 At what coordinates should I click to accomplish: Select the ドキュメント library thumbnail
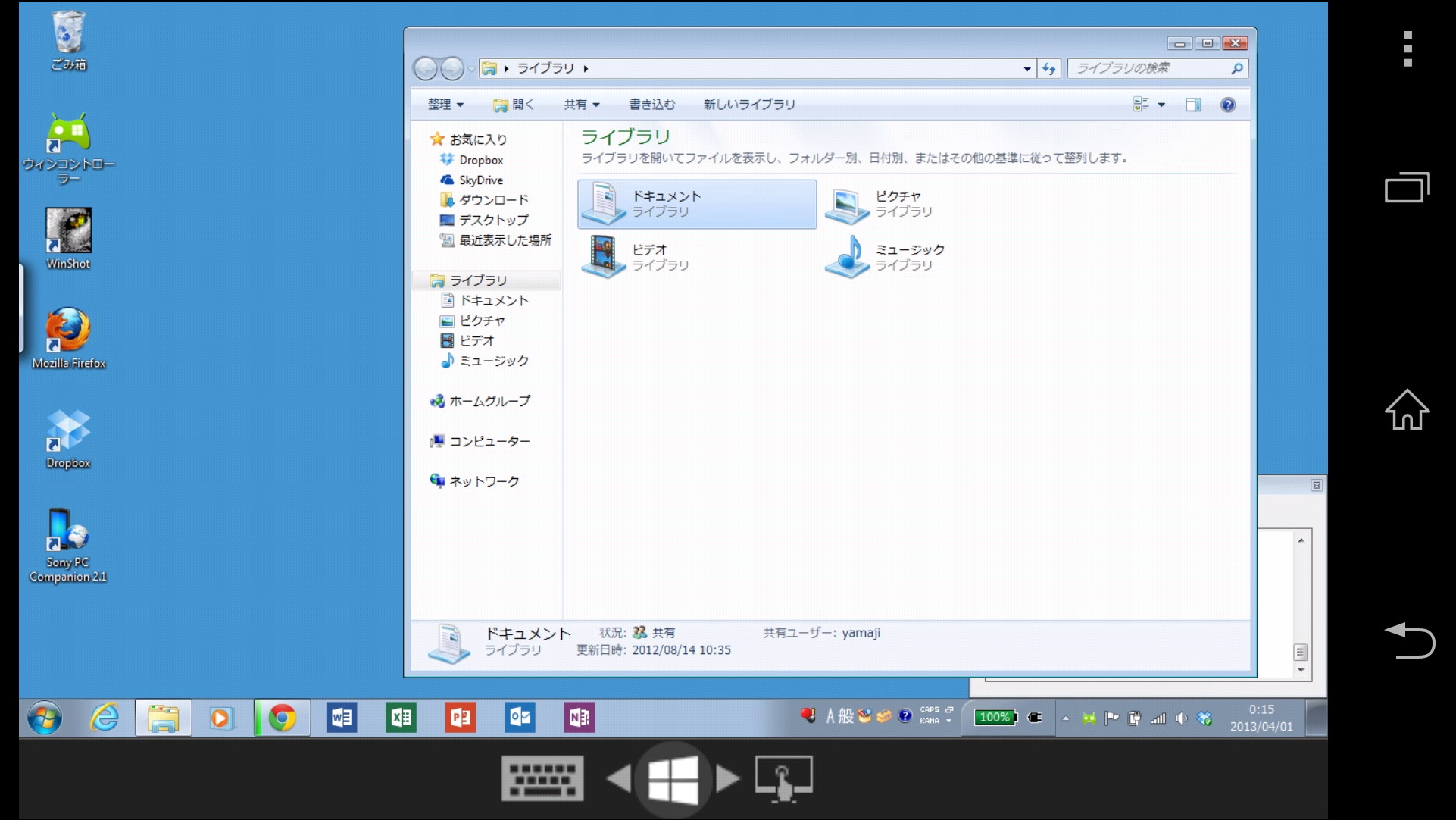tap(696, 203)
